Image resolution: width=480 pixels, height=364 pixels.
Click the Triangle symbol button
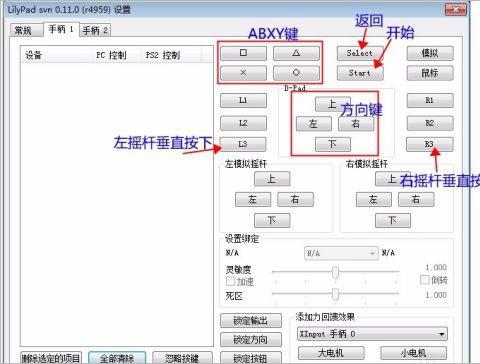(x=296, y=53)
